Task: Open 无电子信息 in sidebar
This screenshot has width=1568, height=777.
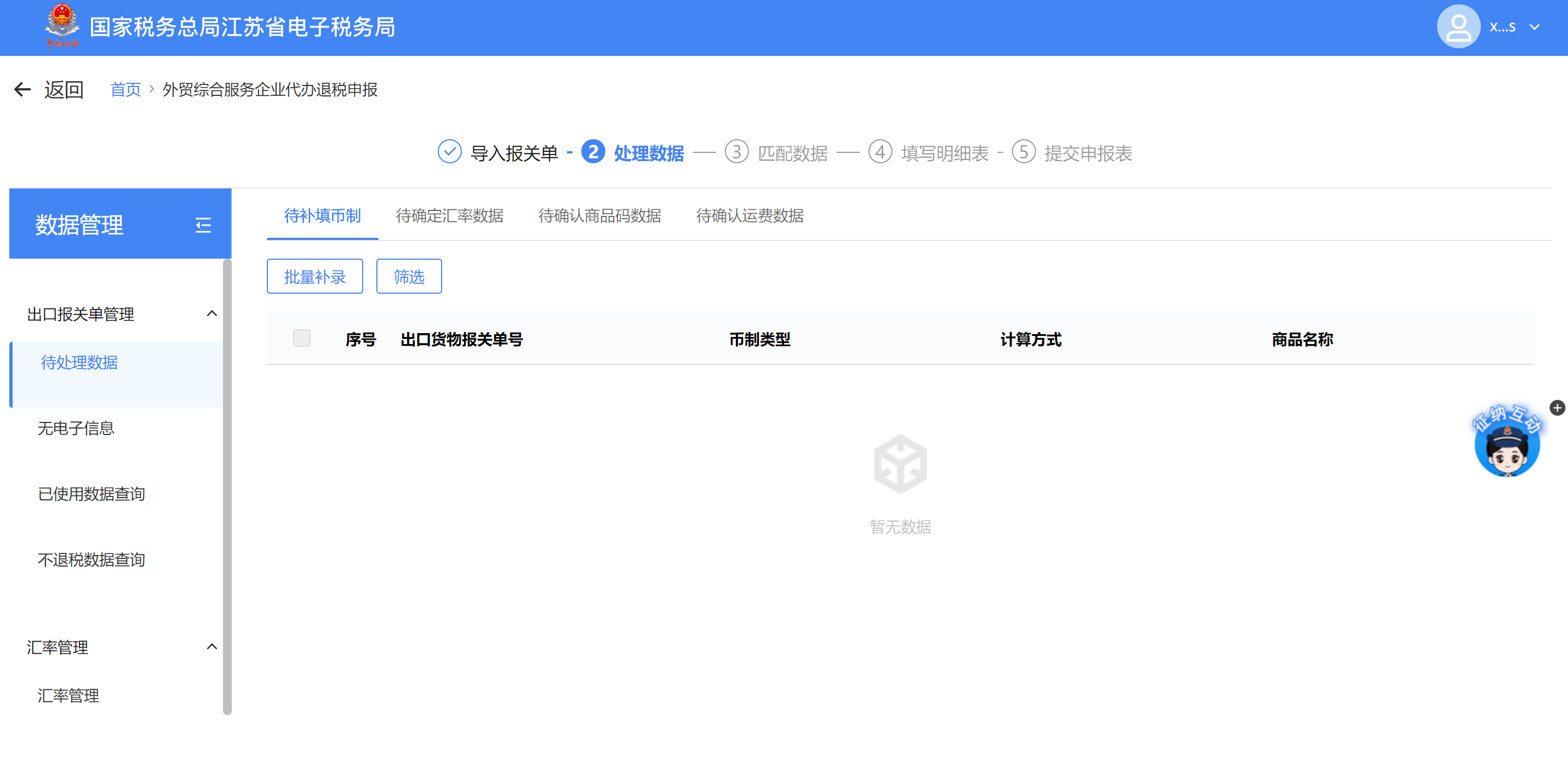Action: tap(76, 428)
